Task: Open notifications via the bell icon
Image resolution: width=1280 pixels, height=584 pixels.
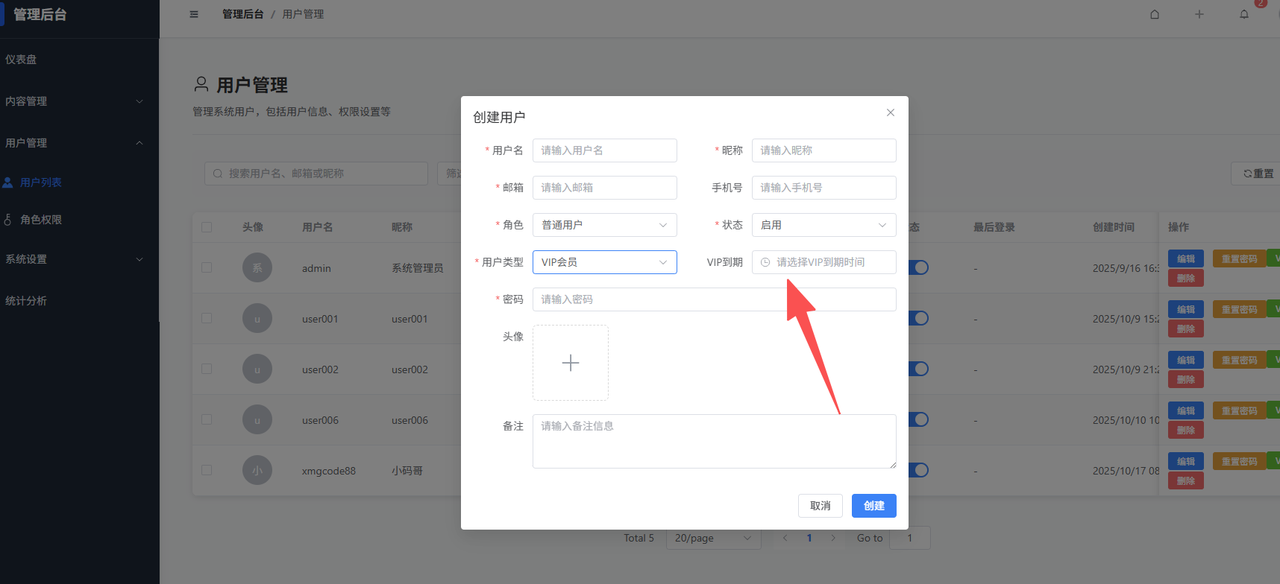Action: coord(1244,14)
